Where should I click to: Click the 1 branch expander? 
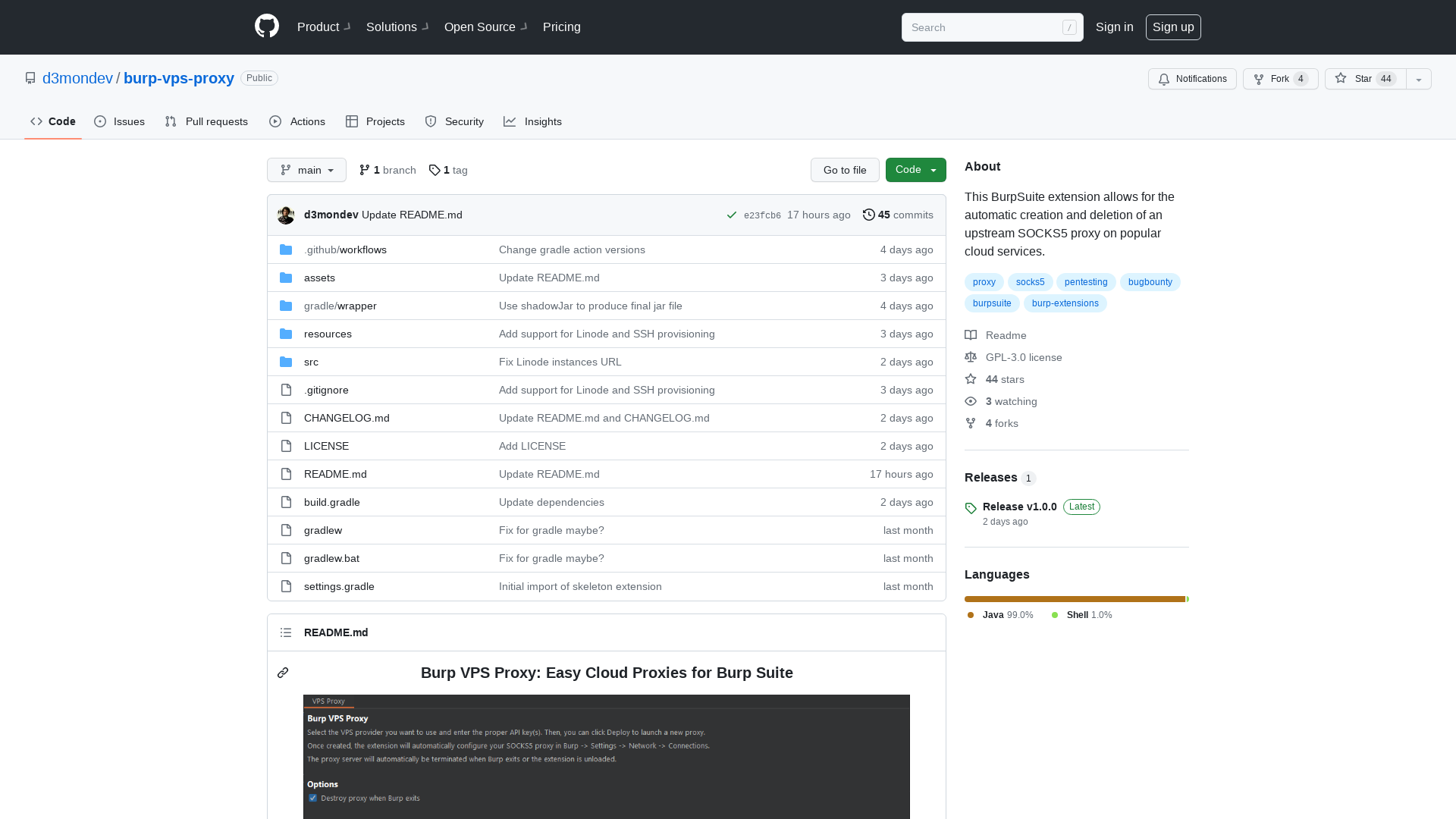387,169
